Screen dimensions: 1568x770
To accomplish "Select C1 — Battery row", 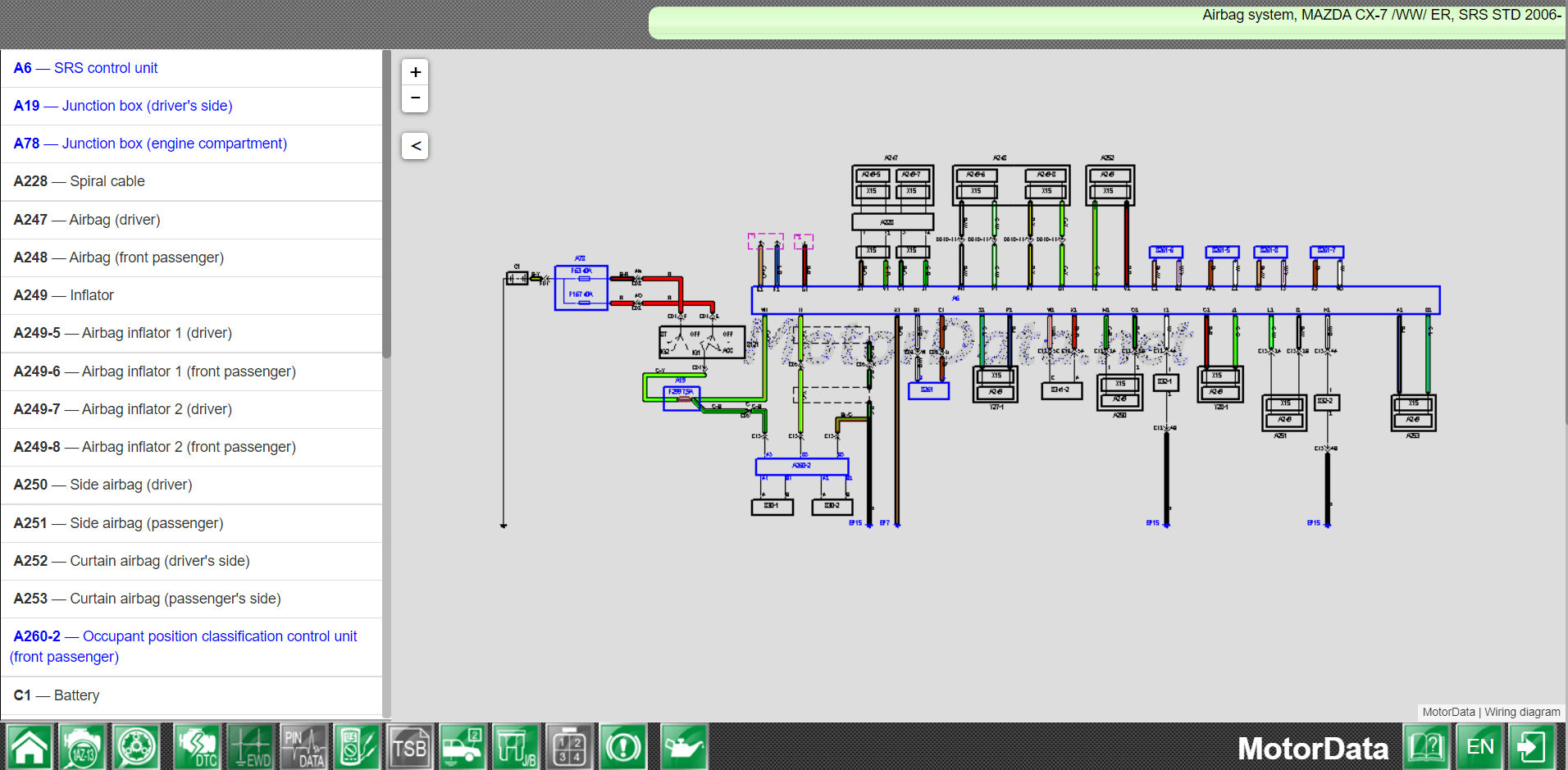I will [192, 695].
